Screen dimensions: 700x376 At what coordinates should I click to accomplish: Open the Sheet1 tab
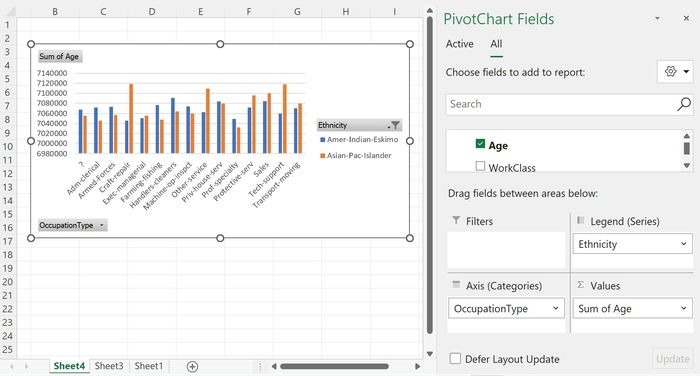[x=149, y=366]
